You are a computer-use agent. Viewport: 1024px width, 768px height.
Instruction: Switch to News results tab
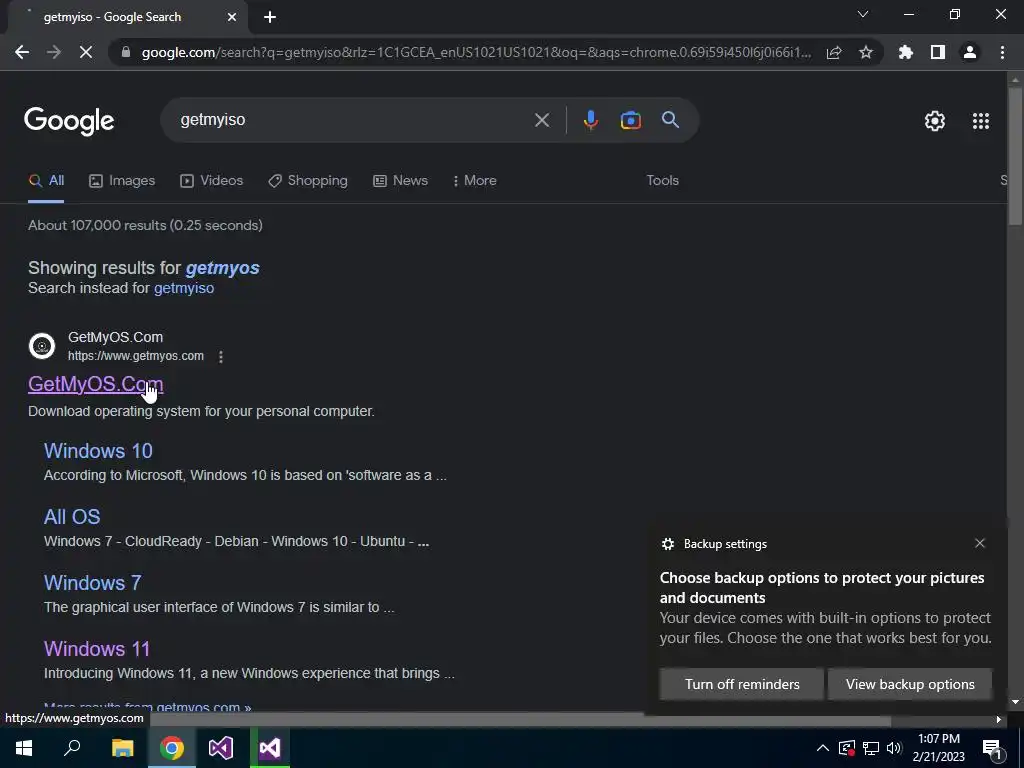coord(400,181)
